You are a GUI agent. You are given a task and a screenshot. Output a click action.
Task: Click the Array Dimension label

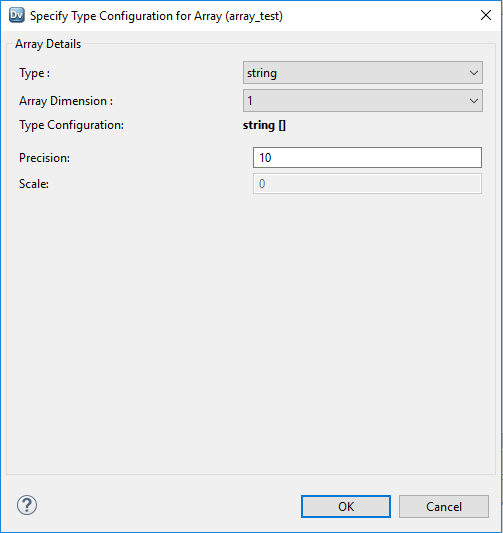point(66,101)
